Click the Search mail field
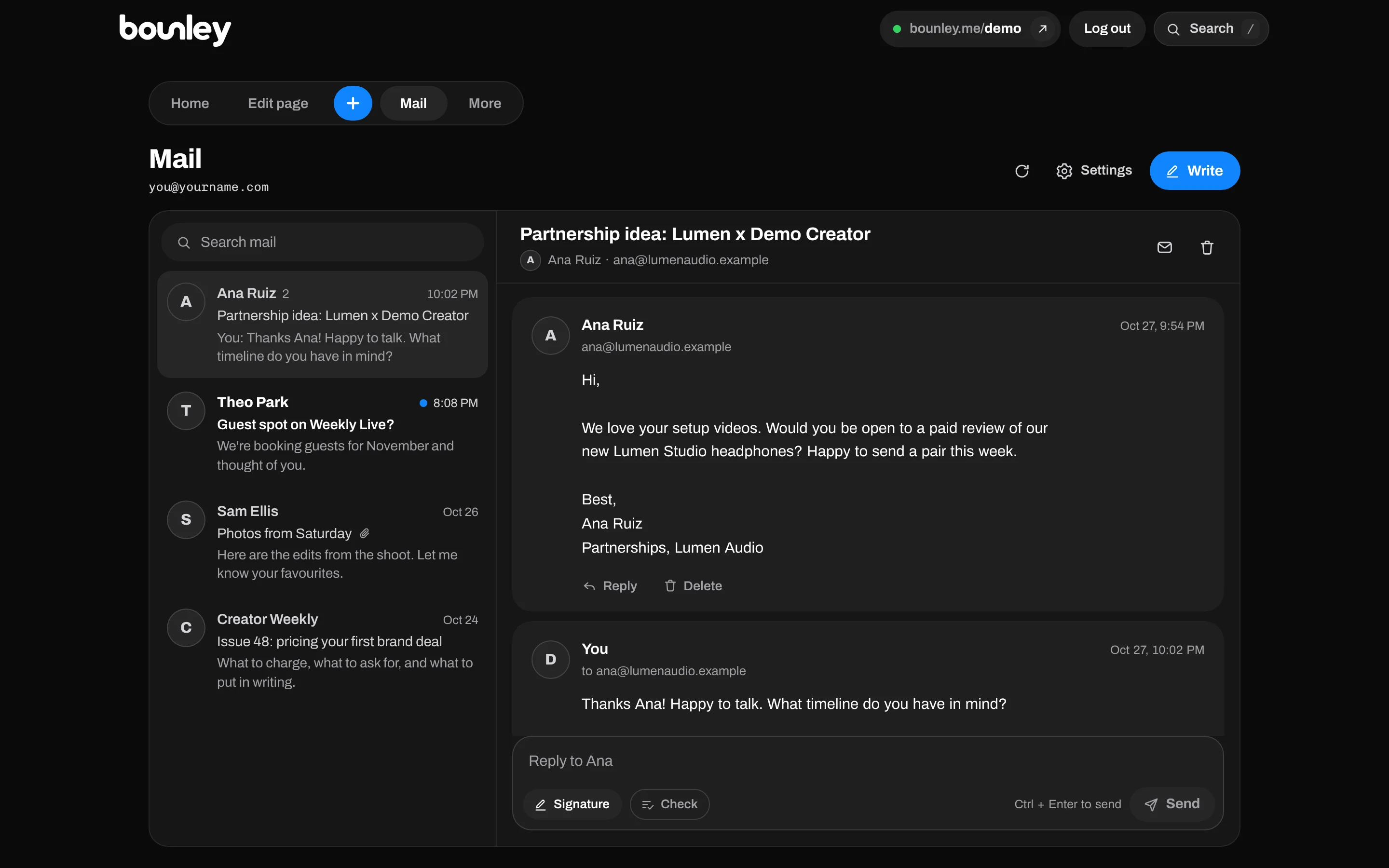The width and height of the screenshot is (1389, 868). point(323,242)
